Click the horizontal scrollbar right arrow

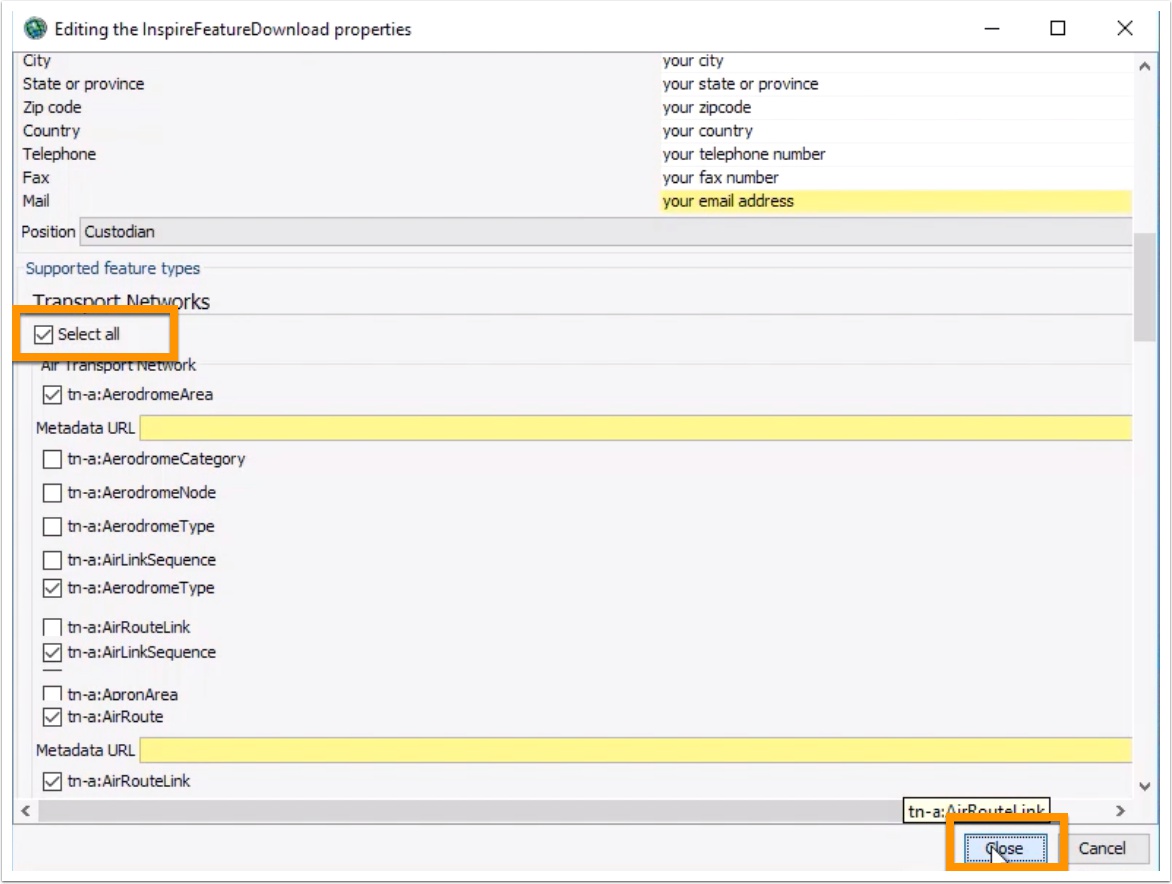click(x=1120, y=811)
